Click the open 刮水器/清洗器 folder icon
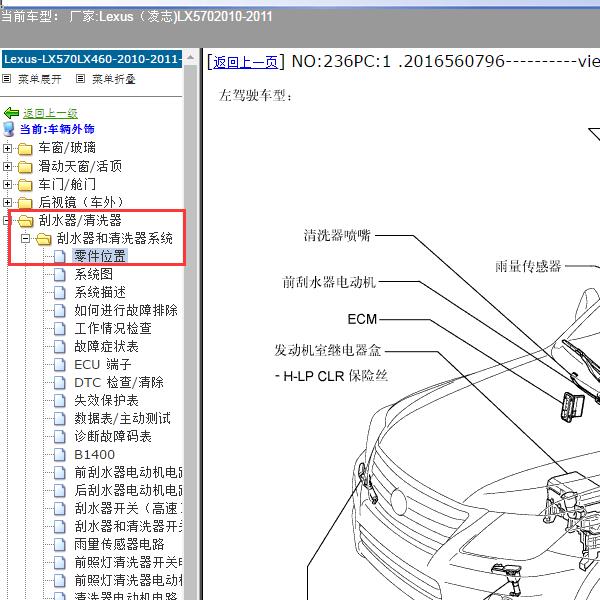This screenshot has height=600, width=600. [x=26, y=220]
